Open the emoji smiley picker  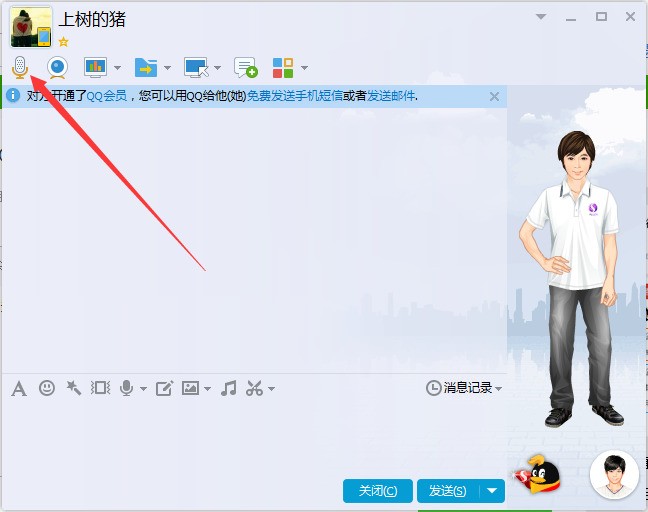coord(47,388)
